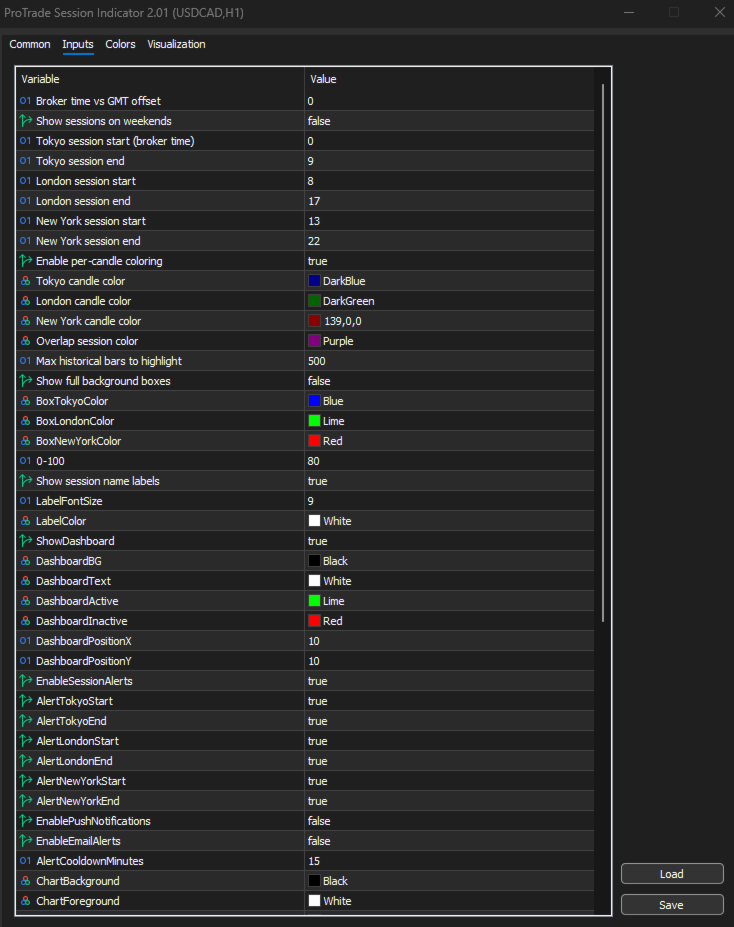Click the boolean icon beside EnableSessionAlerts
The image size is (734, 927).
[x=26, y=681]
